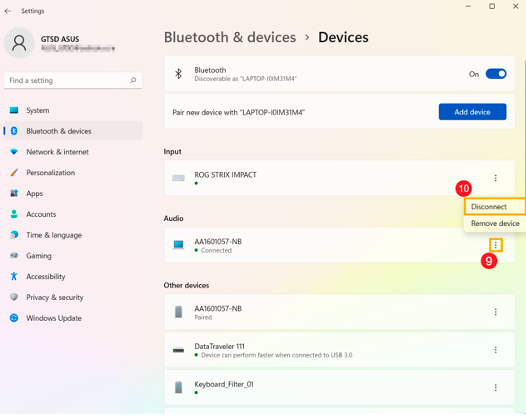This screenshot has height=418, width=526.
Task: Click the Add device button
Action: point(472,112)
